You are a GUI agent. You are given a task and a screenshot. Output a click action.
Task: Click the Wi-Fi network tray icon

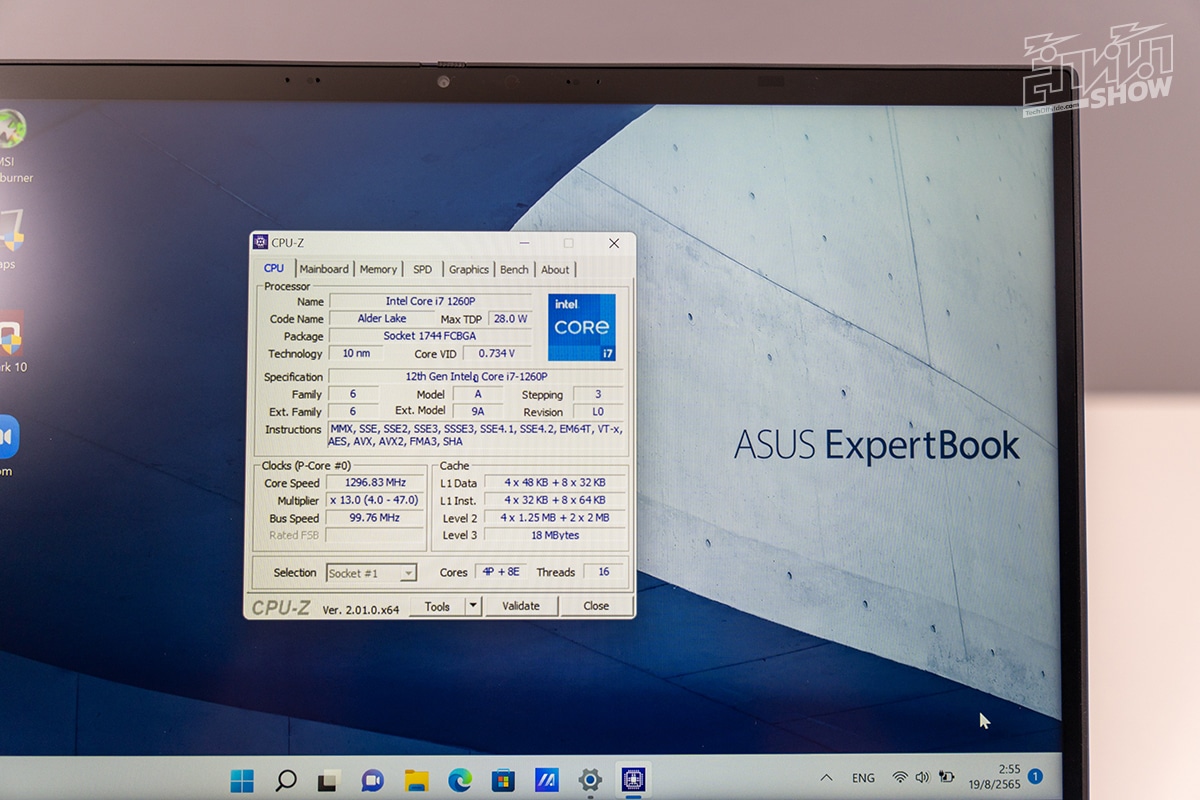[x=900, y=777]
